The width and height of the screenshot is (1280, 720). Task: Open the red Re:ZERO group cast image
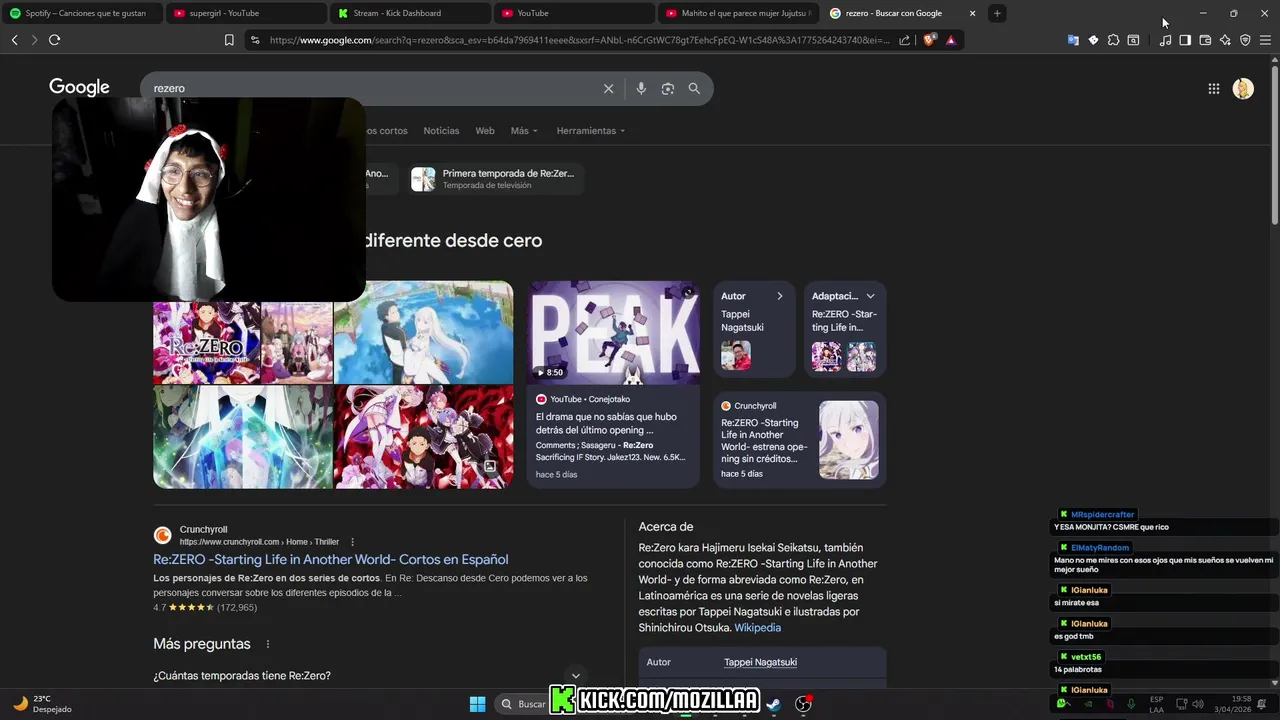(423, 437)
